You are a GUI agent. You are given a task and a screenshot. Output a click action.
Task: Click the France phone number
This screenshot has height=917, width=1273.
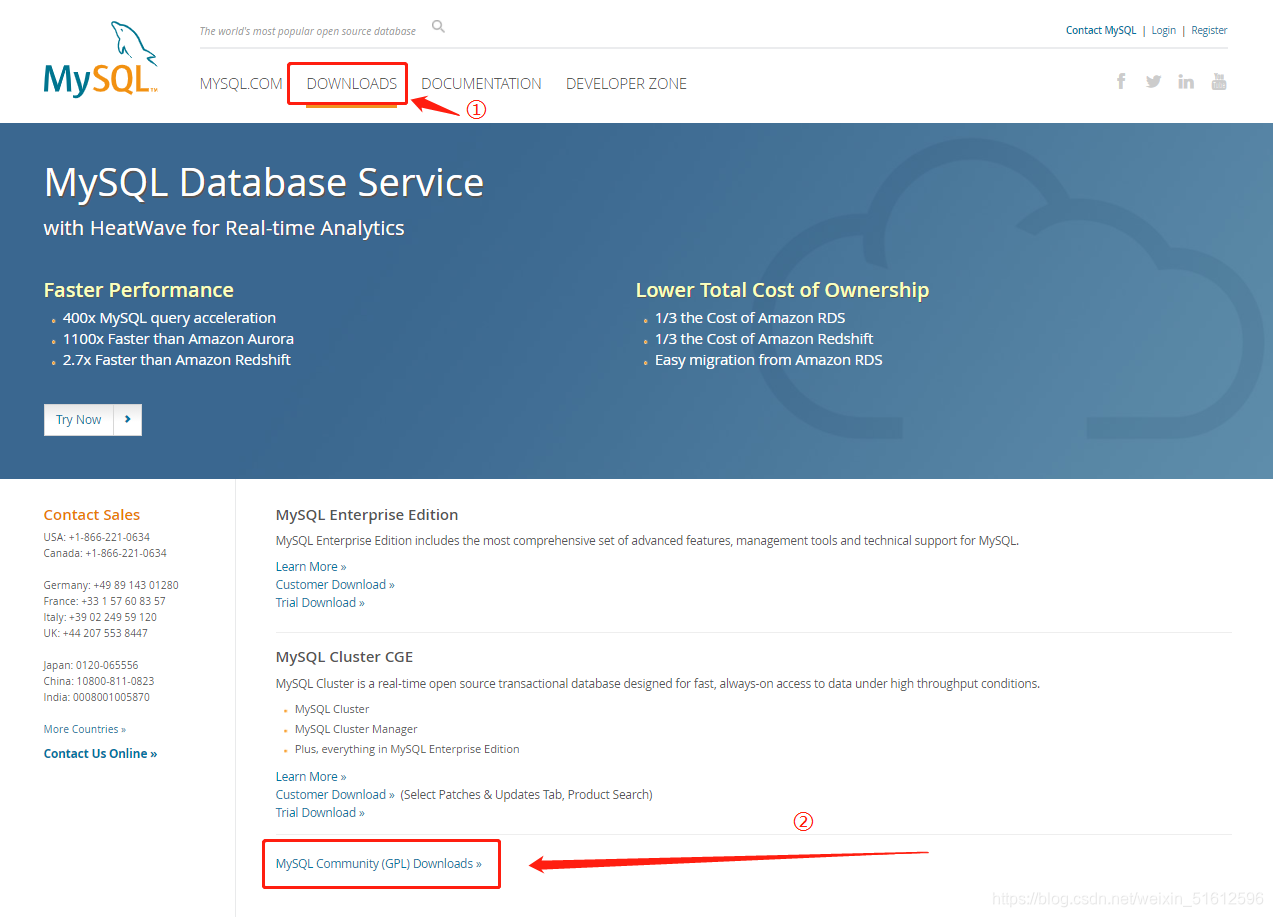pos(123,601)
